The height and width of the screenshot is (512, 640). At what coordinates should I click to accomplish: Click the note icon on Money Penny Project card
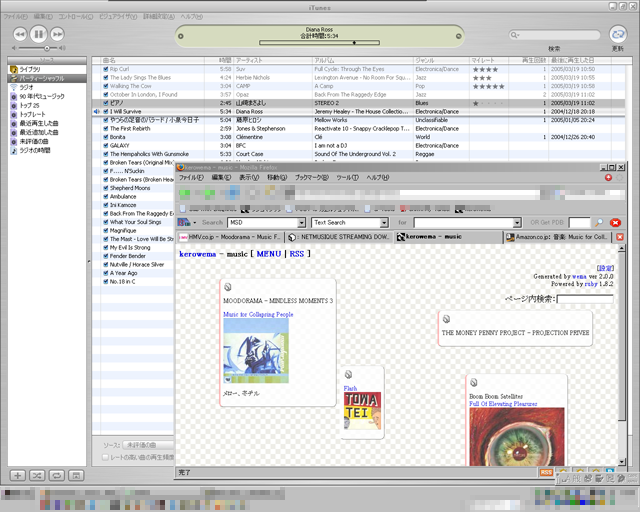click(x=446, y=318)
